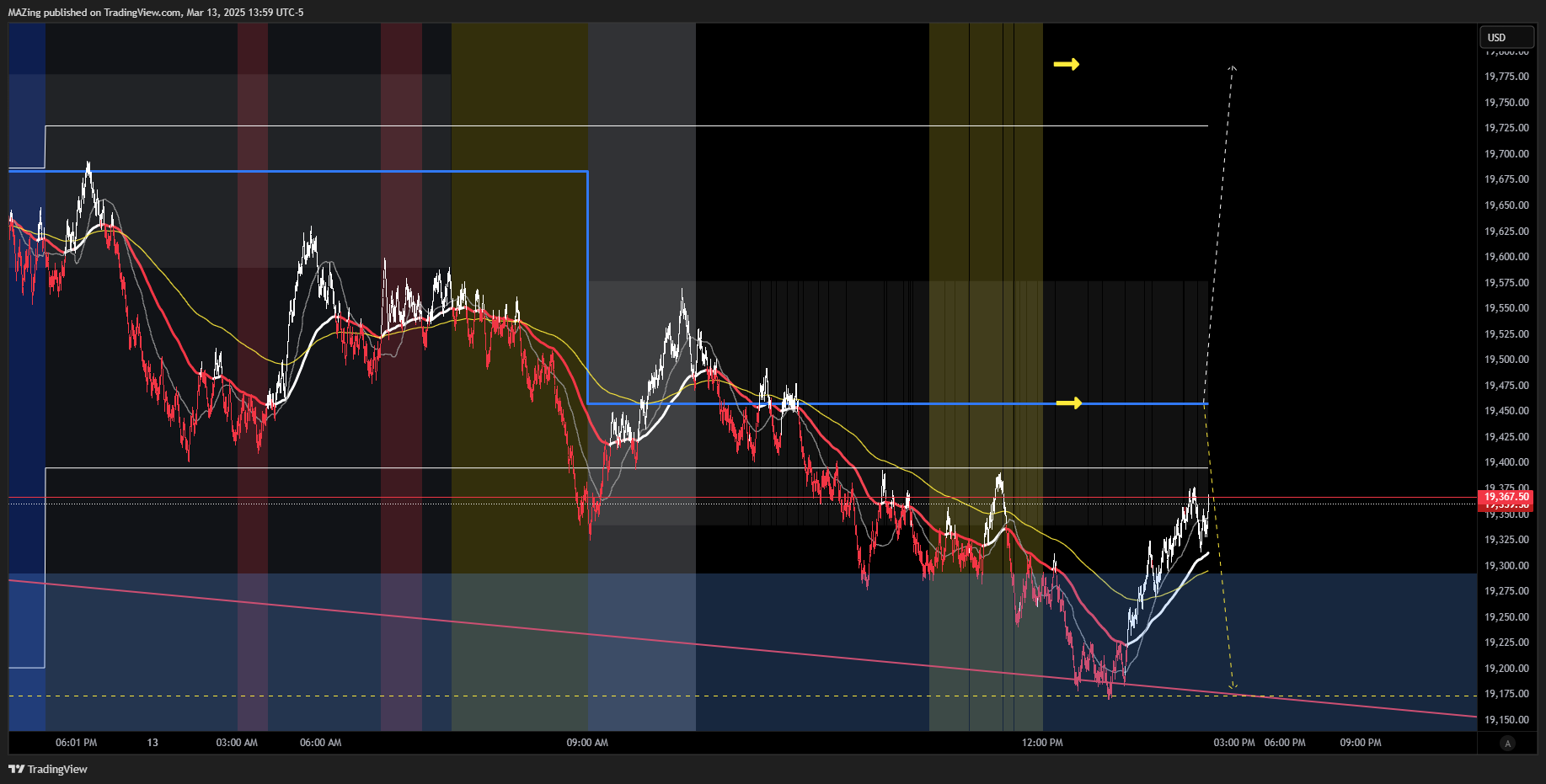
Task: Click the 19,700.00 price axis label
Action: (1506, 154)
